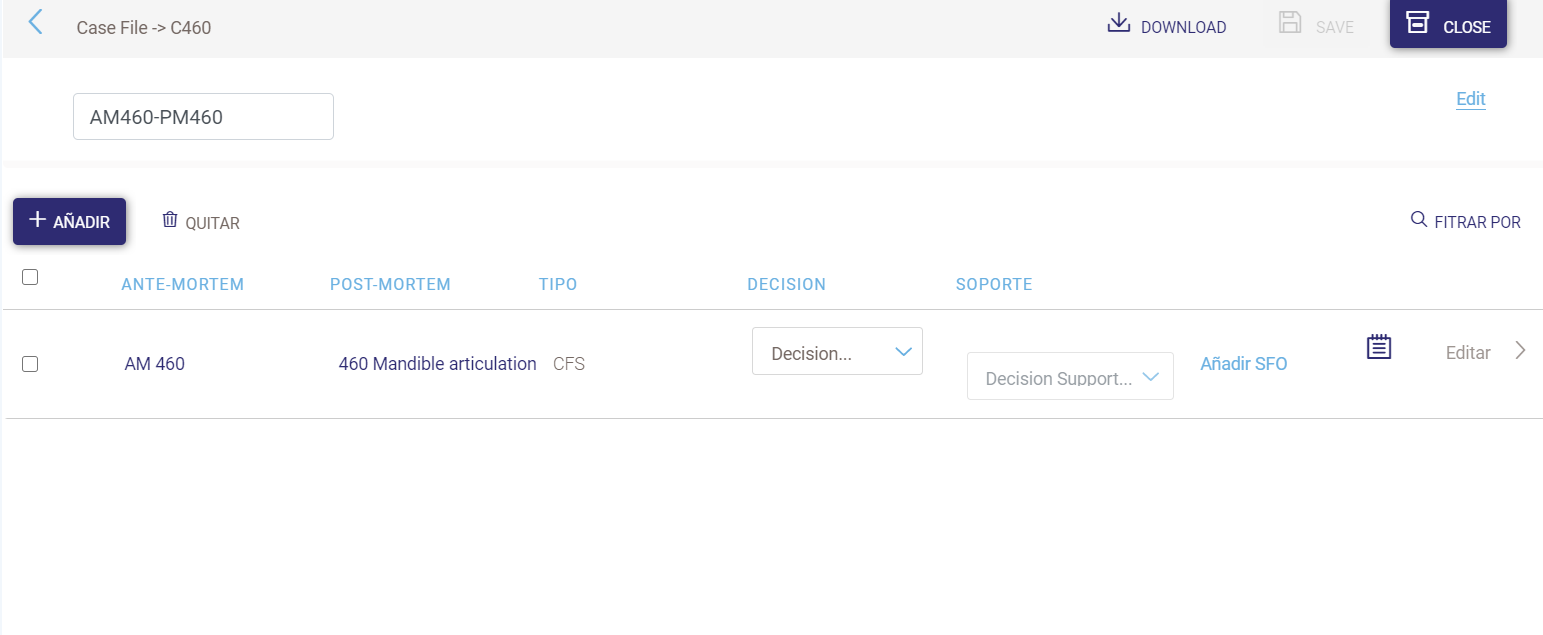Image resolution: width=1543 pixels, height=635 pixels.
Task: Click the Save floppy disk icon
Action: [1290, 24]
